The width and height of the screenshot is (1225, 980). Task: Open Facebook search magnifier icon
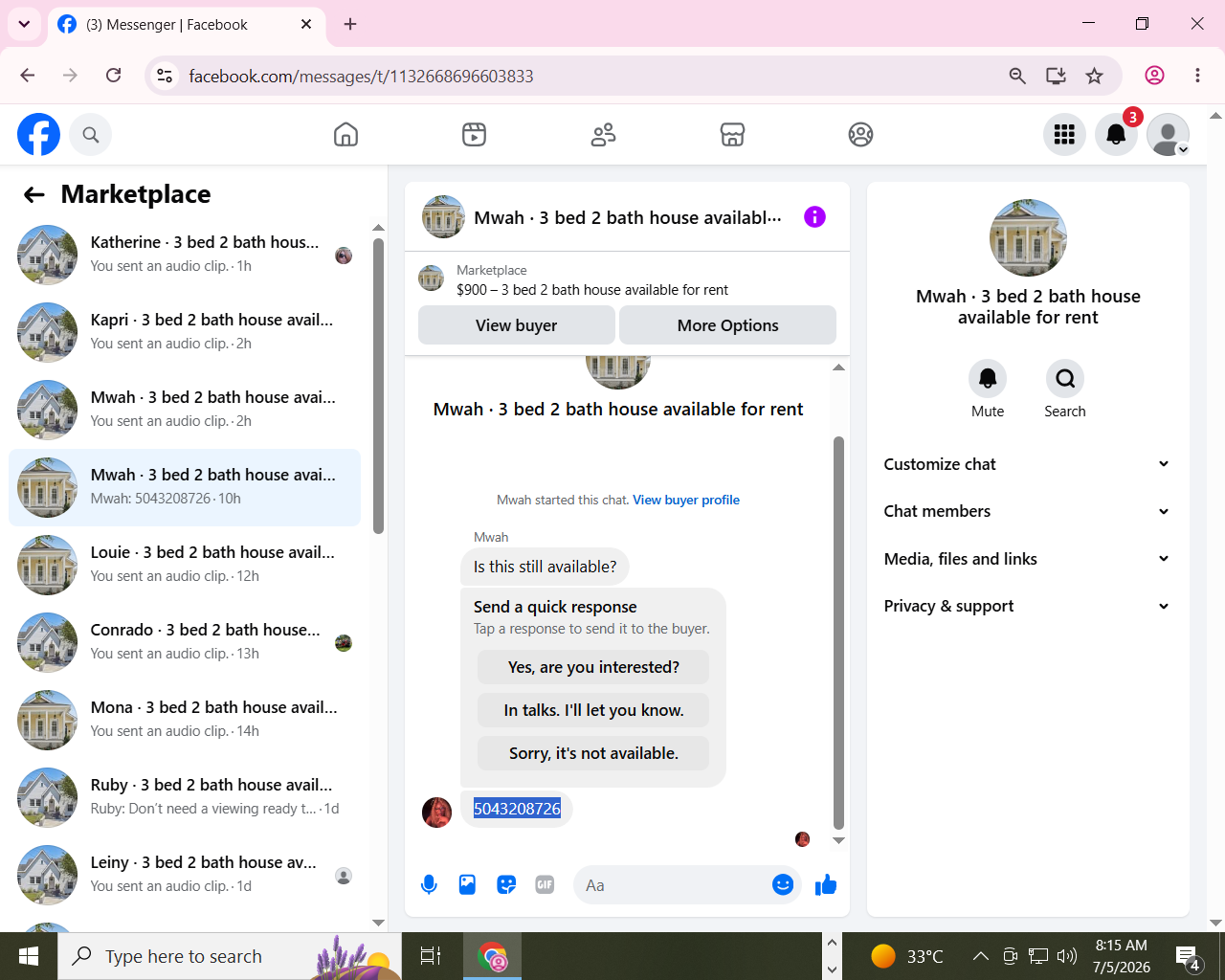coord(91,135)
